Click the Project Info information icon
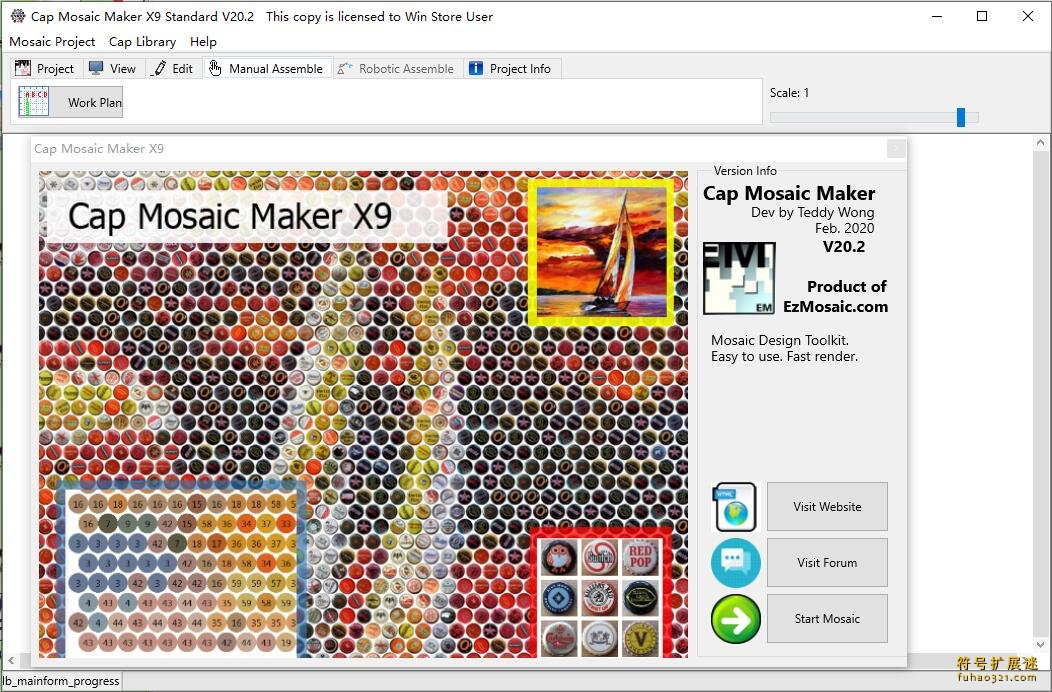The width and height of the screenshot is (1052, 692). 474,67
